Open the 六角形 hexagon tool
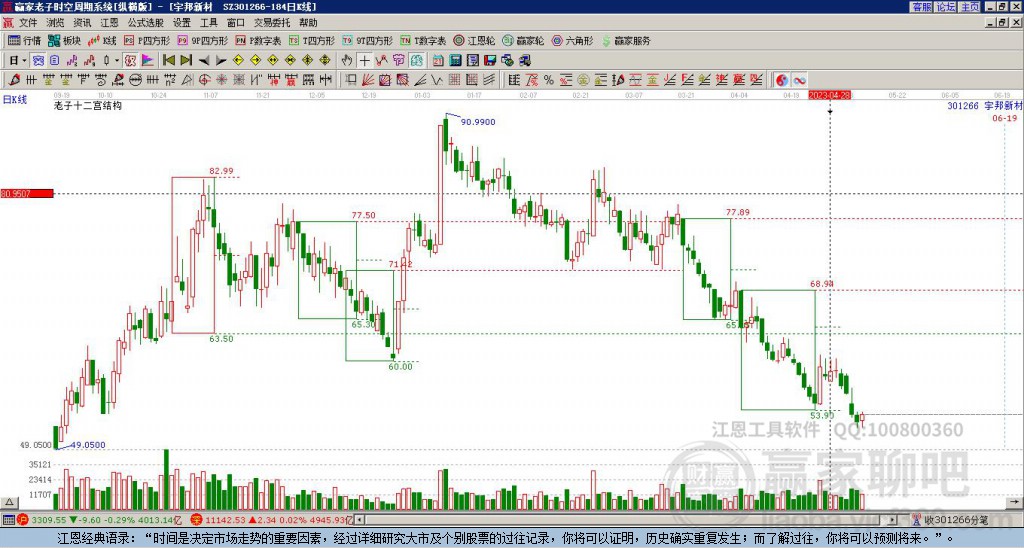 (573, 40)
